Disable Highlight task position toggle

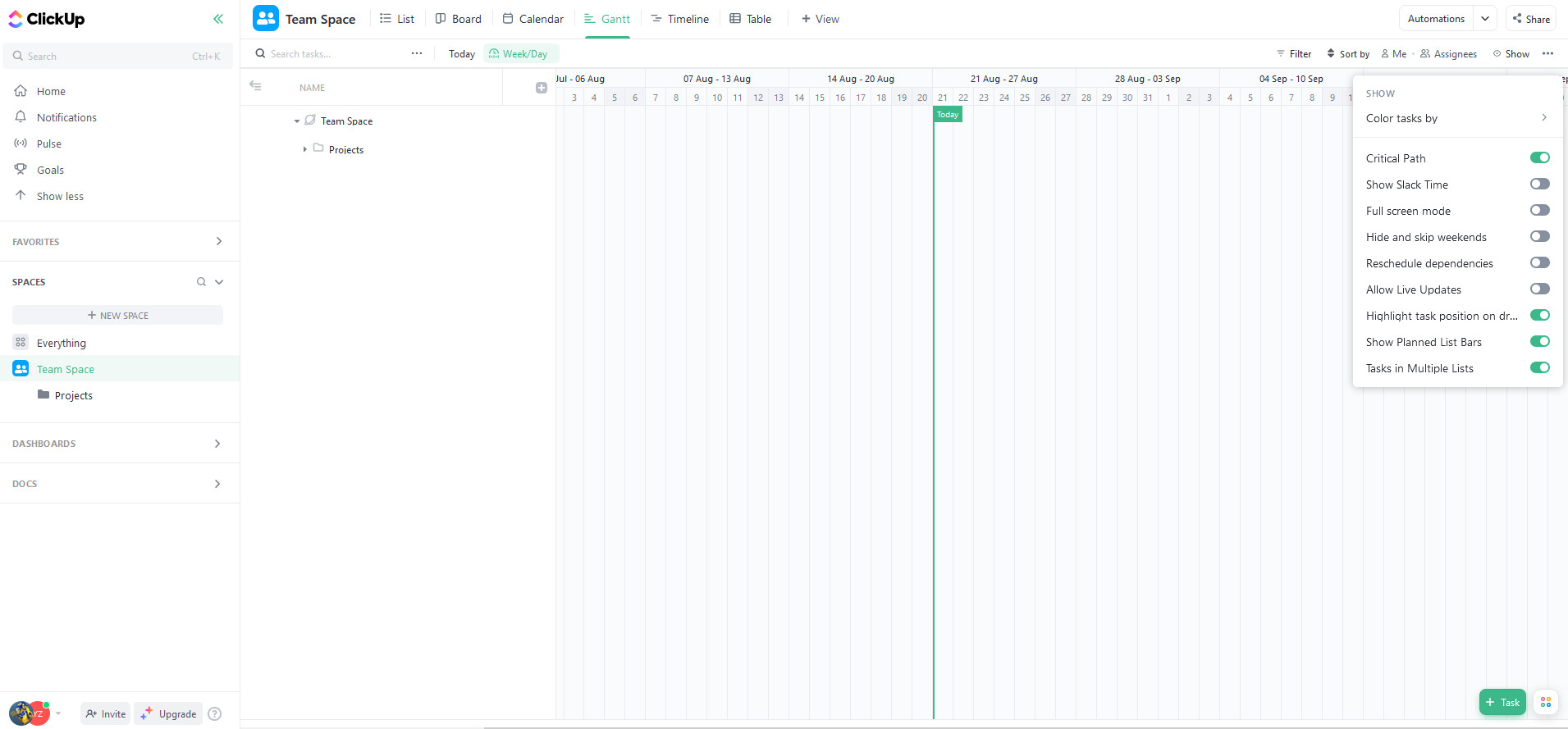pyautogui.click(x=1539, y=315)
